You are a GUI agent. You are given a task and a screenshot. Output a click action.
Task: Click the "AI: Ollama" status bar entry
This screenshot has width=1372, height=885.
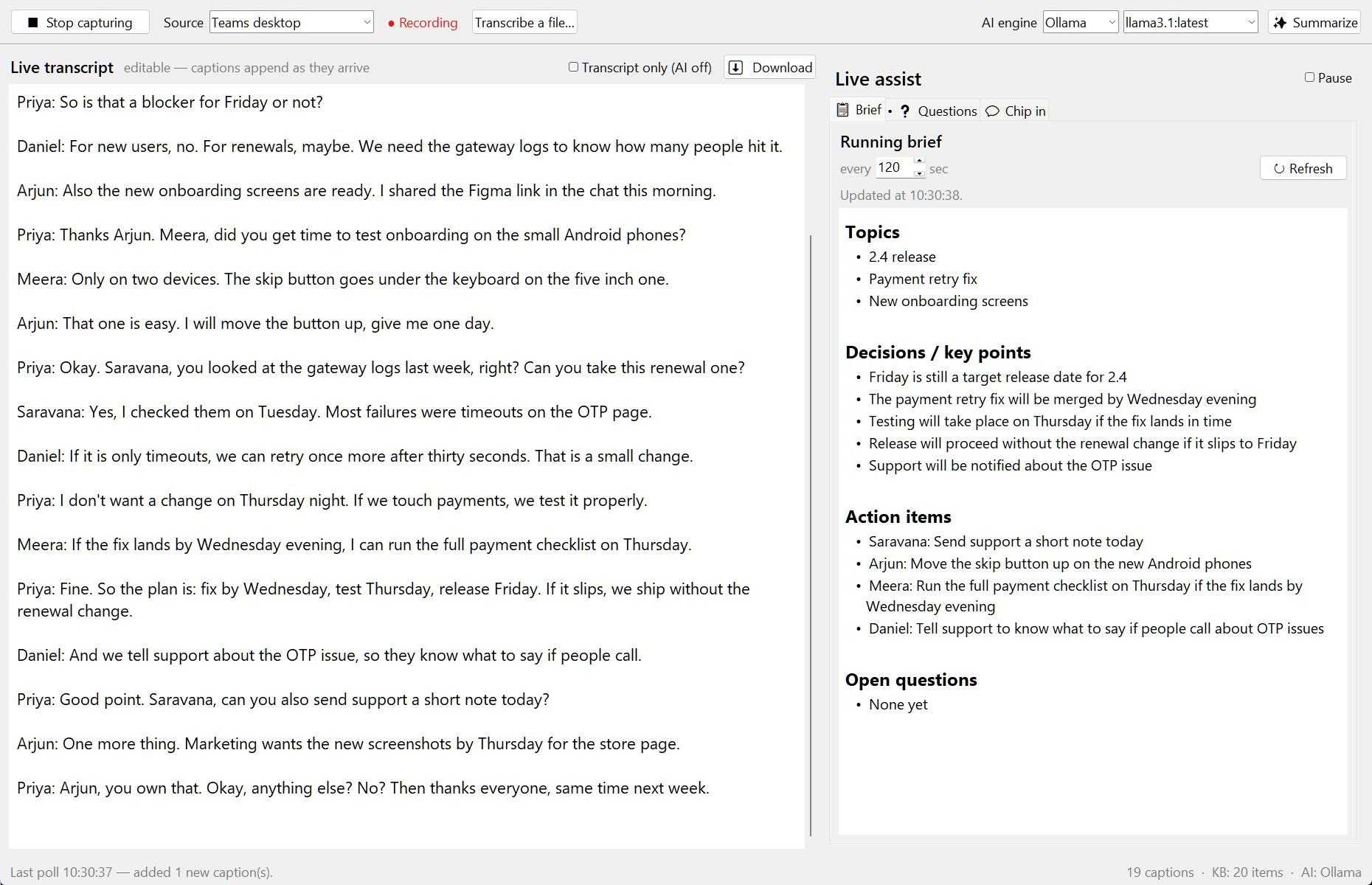coord(1331,872)
